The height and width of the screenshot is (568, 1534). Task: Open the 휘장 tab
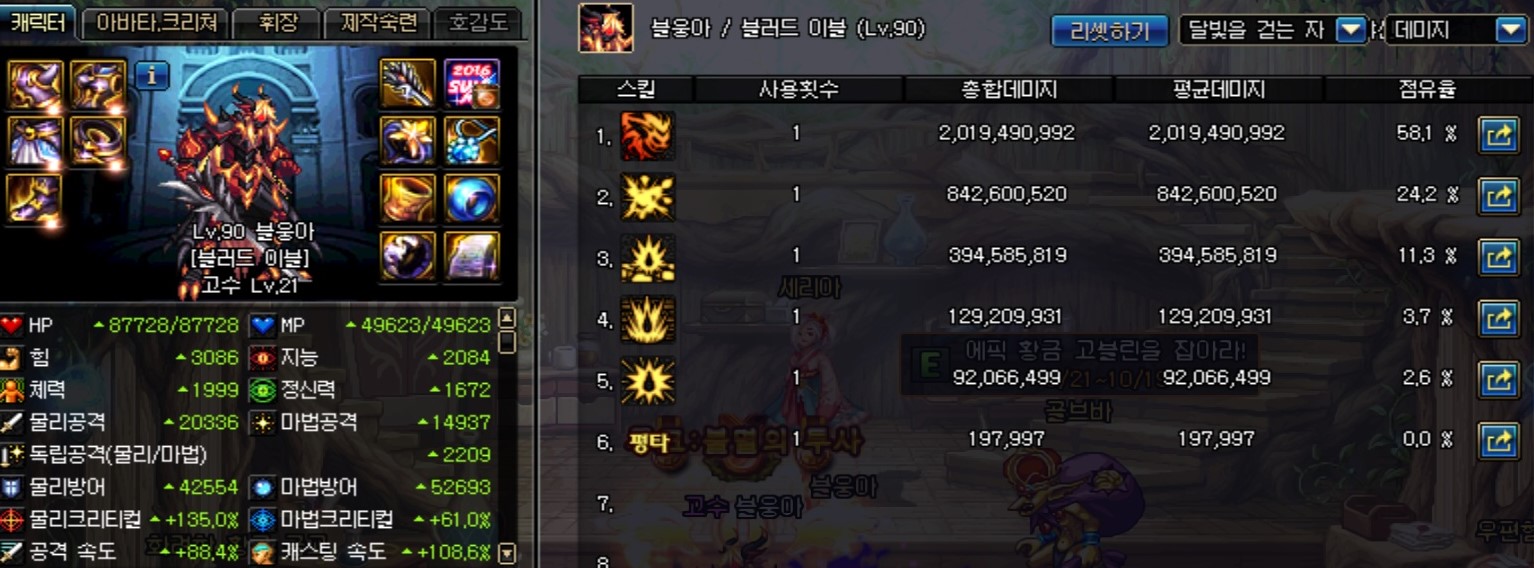click(278, 23)
